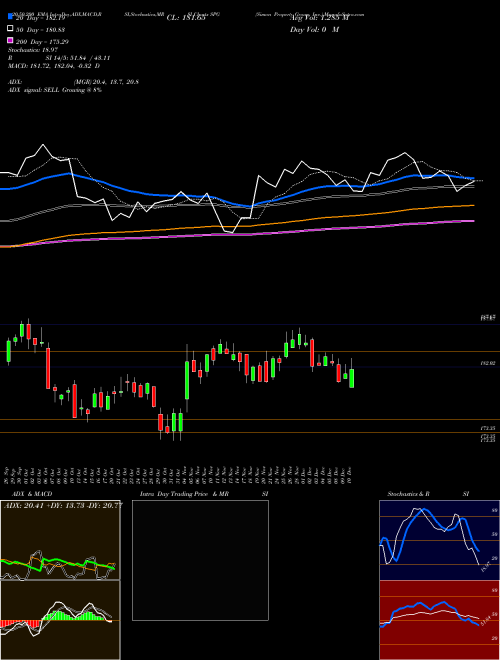Click the 'Day Vol: 0 M' value
Viewport: 500px width, 660px height.
[314, 29]
